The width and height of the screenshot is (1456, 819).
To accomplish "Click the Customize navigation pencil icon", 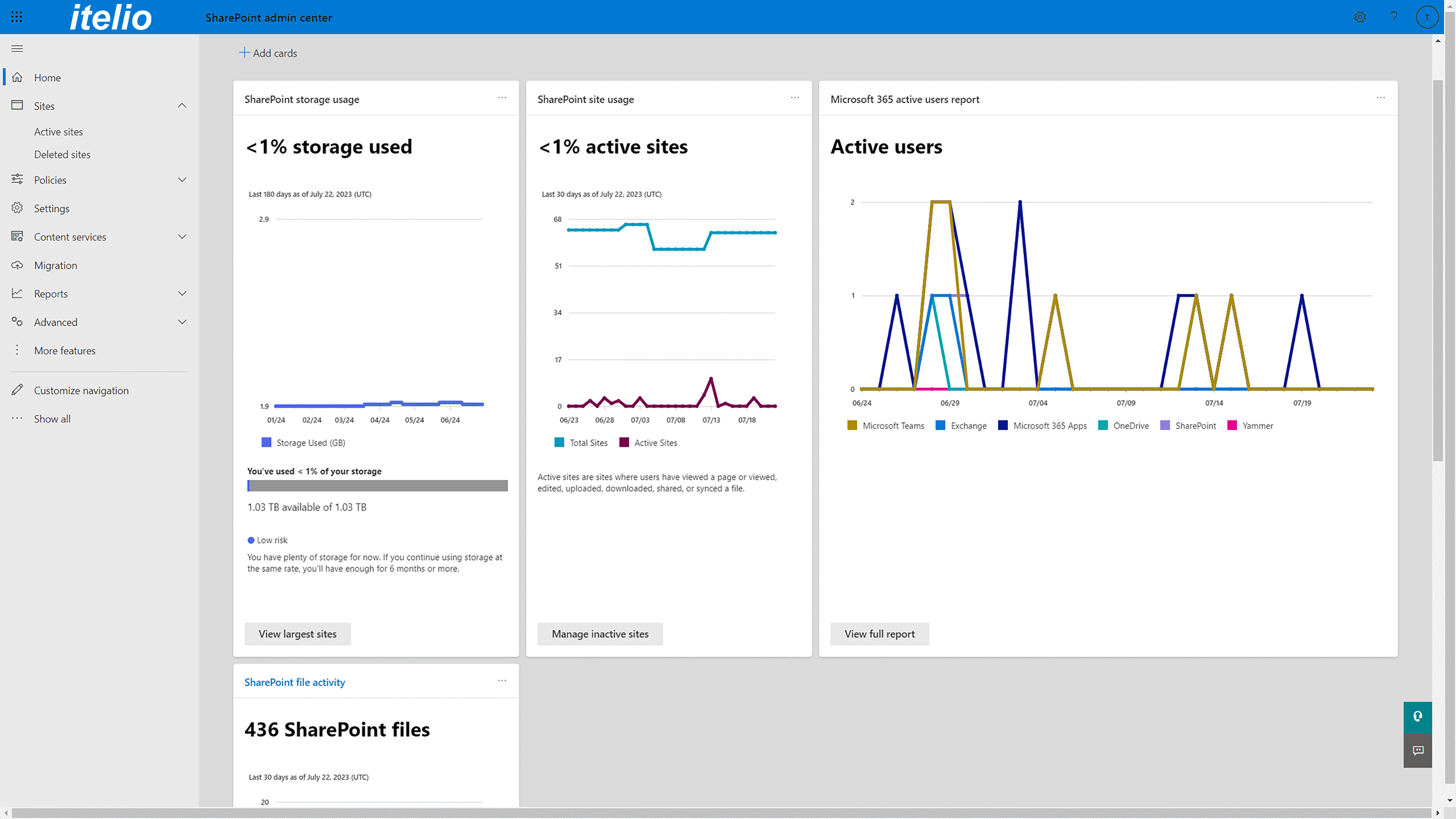I will (17, 390).
